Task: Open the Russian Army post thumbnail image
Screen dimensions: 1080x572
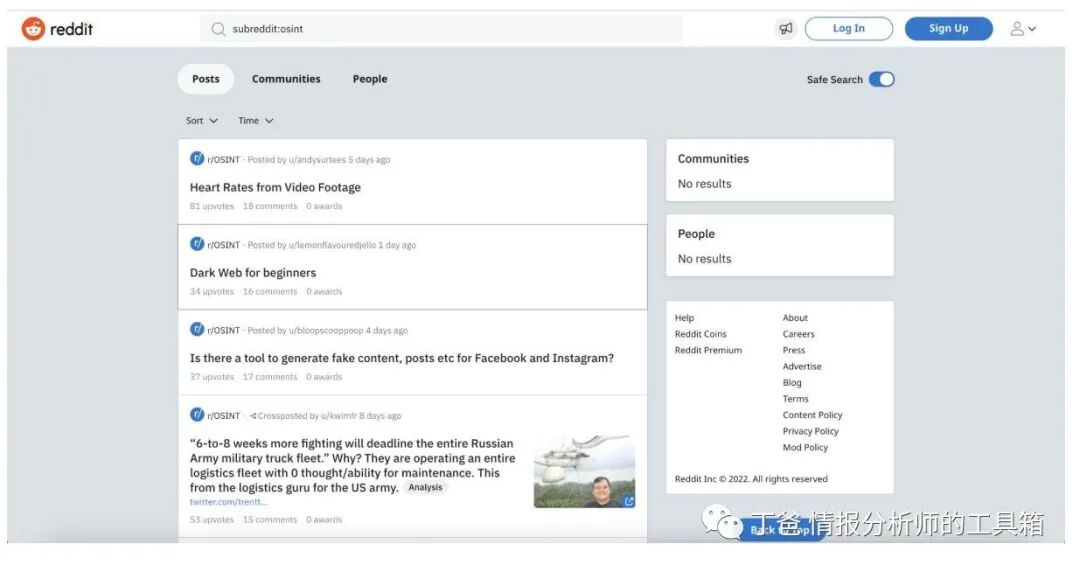Action: click(584, 471)
